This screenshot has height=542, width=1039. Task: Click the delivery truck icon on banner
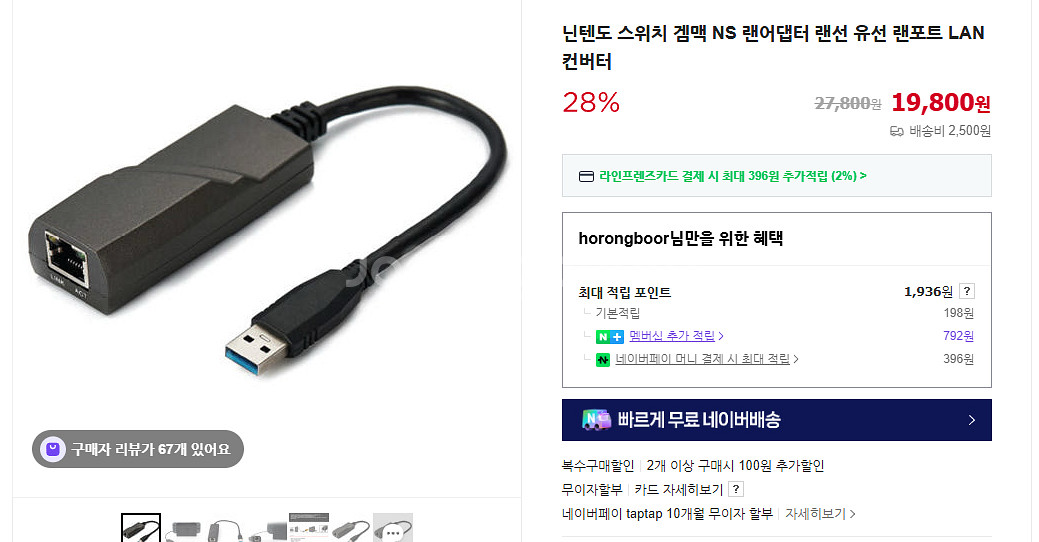pos(596,420)
